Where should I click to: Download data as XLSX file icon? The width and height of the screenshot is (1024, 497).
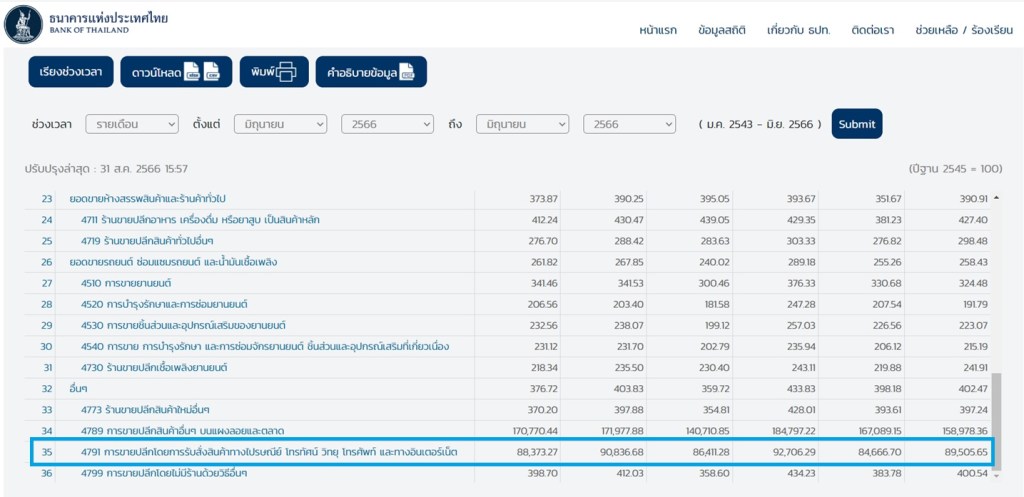pyautogui.click(x=192, y=72)
